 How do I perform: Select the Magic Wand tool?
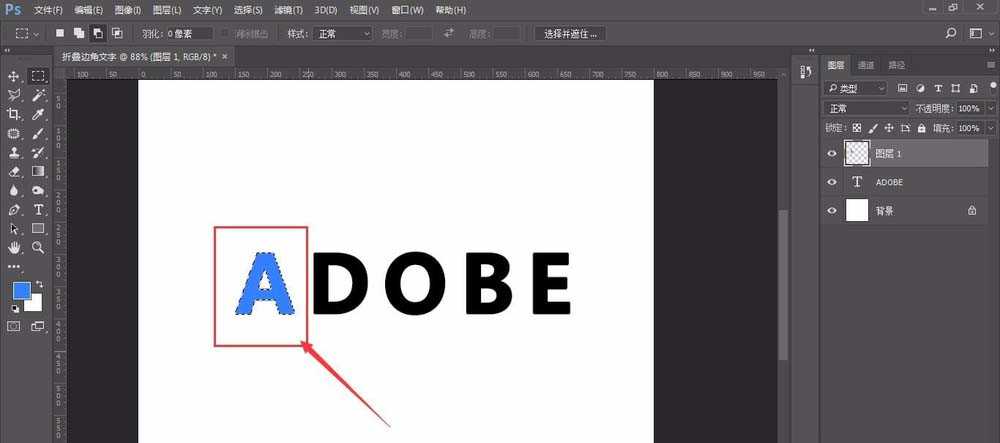tap(38, 95)
